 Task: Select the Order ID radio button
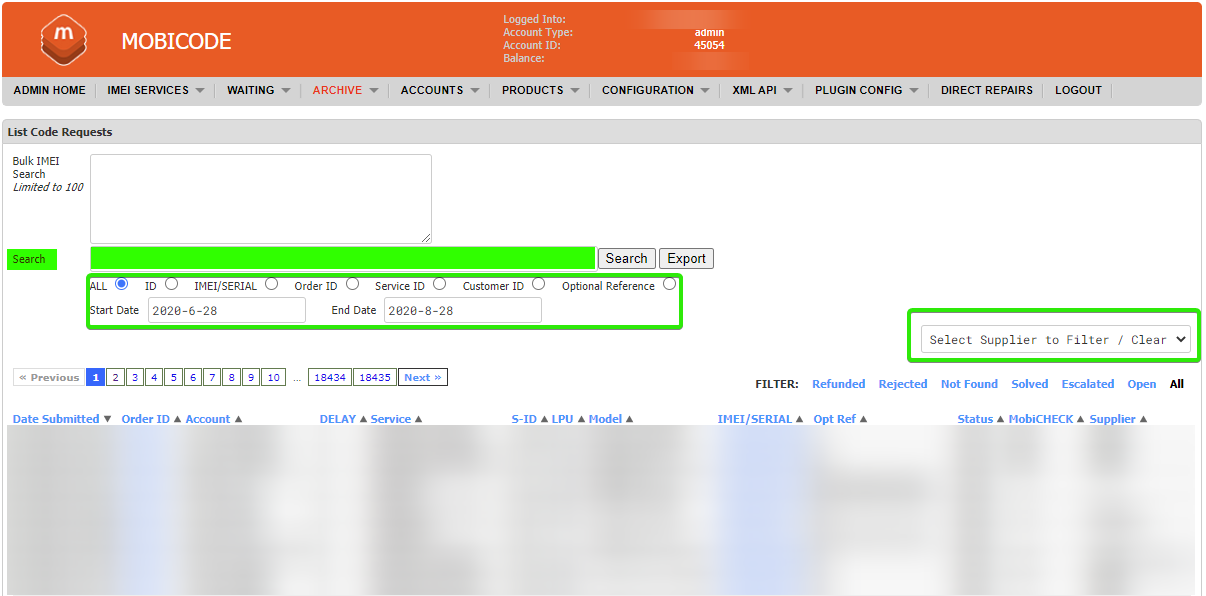tap(352, 284)
